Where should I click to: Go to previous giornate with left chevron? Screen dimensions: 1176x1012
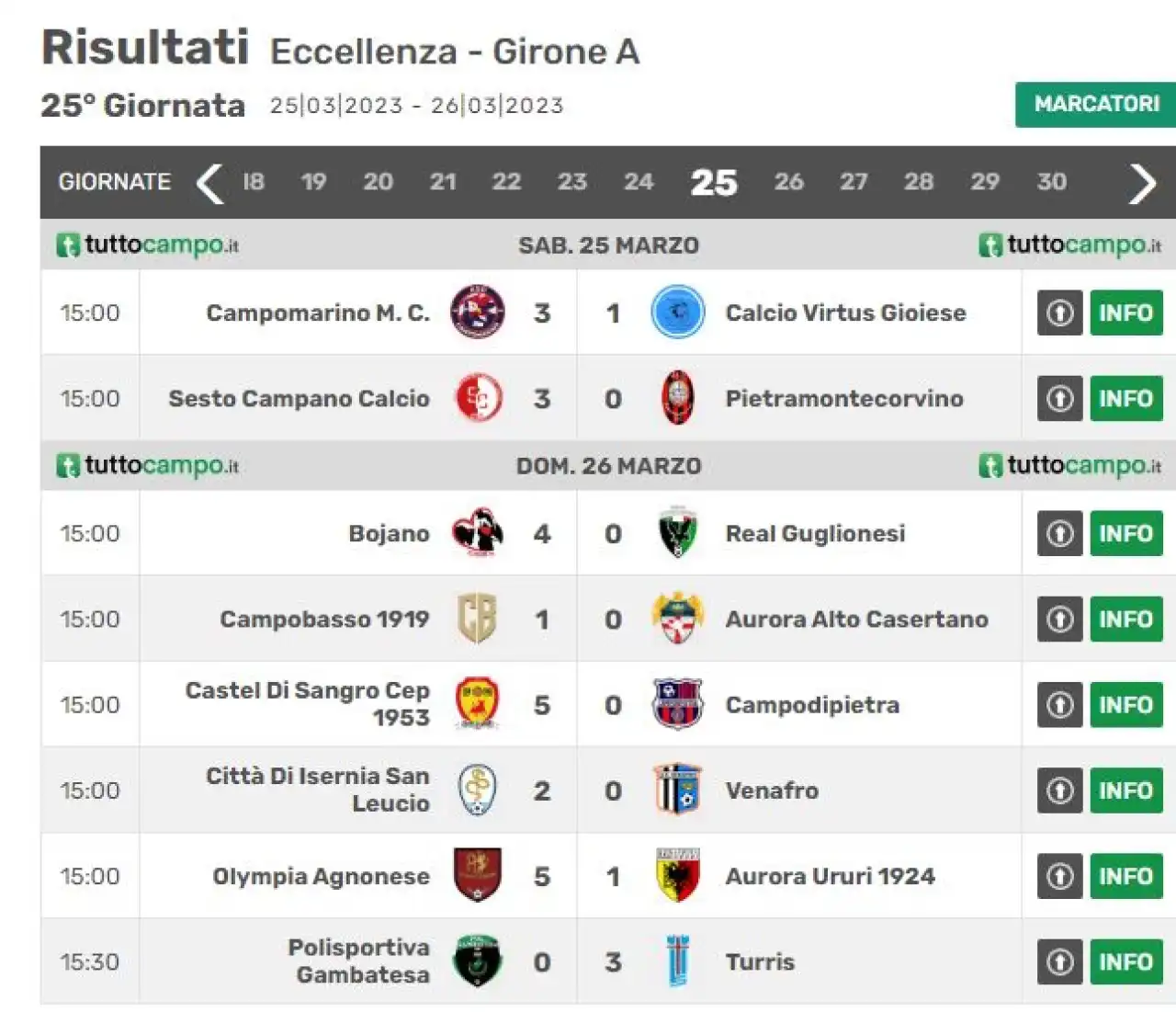click(x=209, y=183)
